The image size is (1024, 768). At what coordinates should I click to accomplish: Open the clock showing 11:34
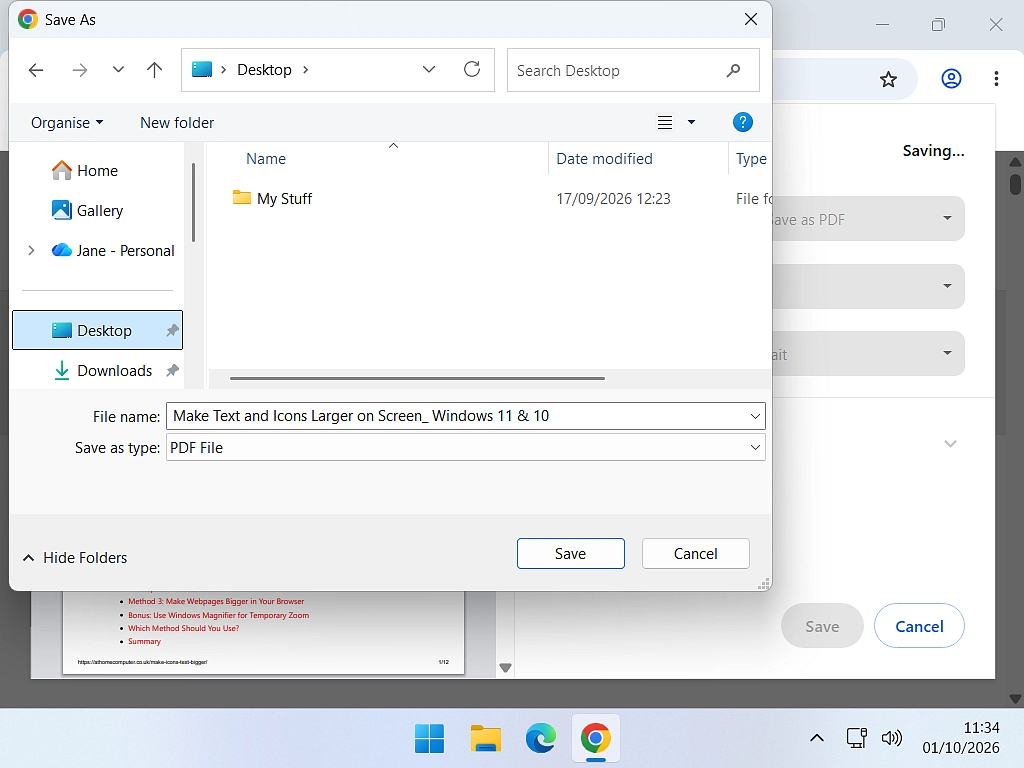pyautogui.click(x=961, y=738)
